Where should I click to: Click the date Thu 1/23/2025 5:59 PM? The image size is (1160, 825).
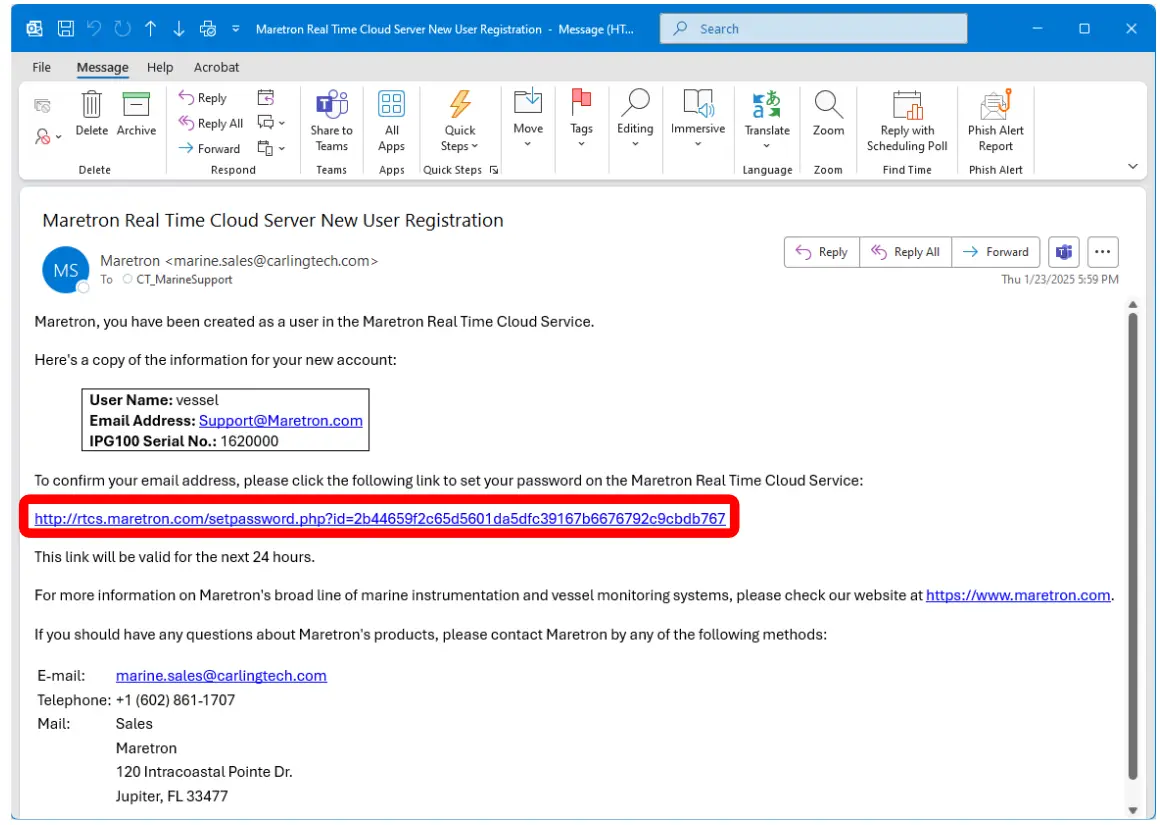(x=1059, y=280)
